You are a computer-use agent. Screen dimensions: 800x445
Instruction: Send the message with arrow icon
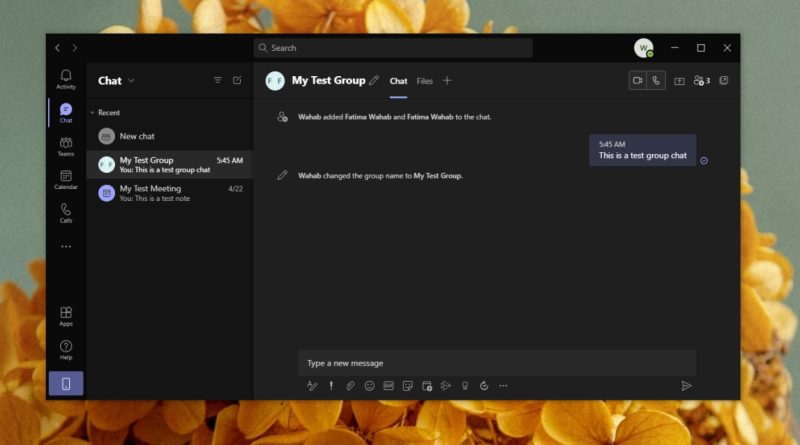click(686, 386)
